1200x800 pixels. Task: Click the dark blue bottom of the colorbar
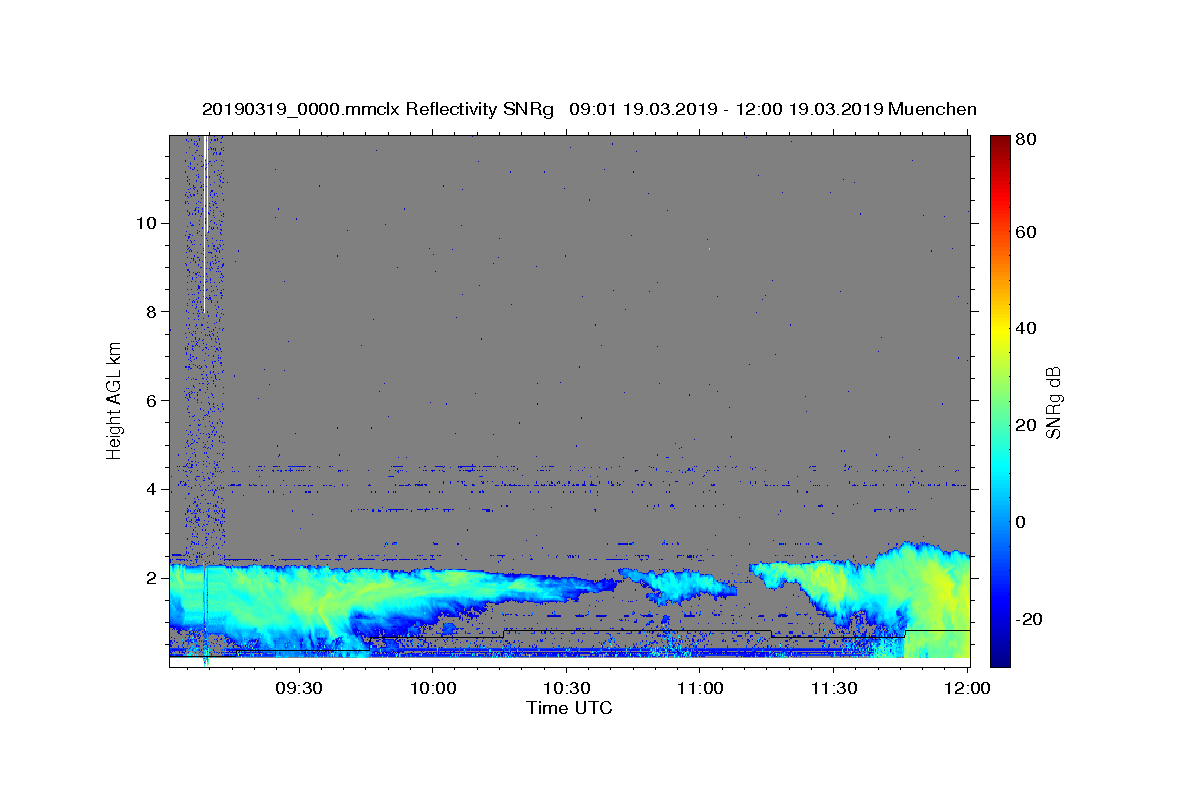click(1000, 655)
